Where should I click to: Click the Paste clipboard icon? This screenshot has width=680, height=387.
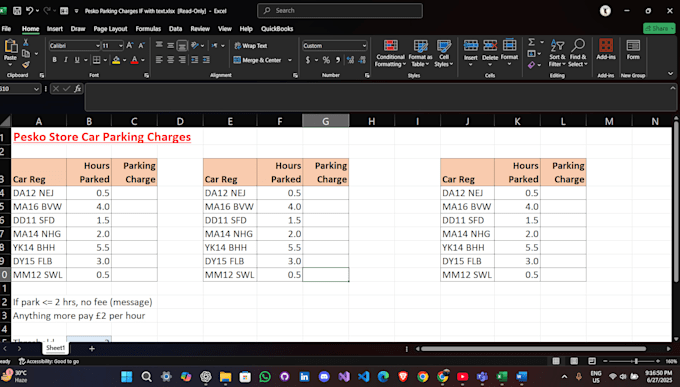[10, 46]
